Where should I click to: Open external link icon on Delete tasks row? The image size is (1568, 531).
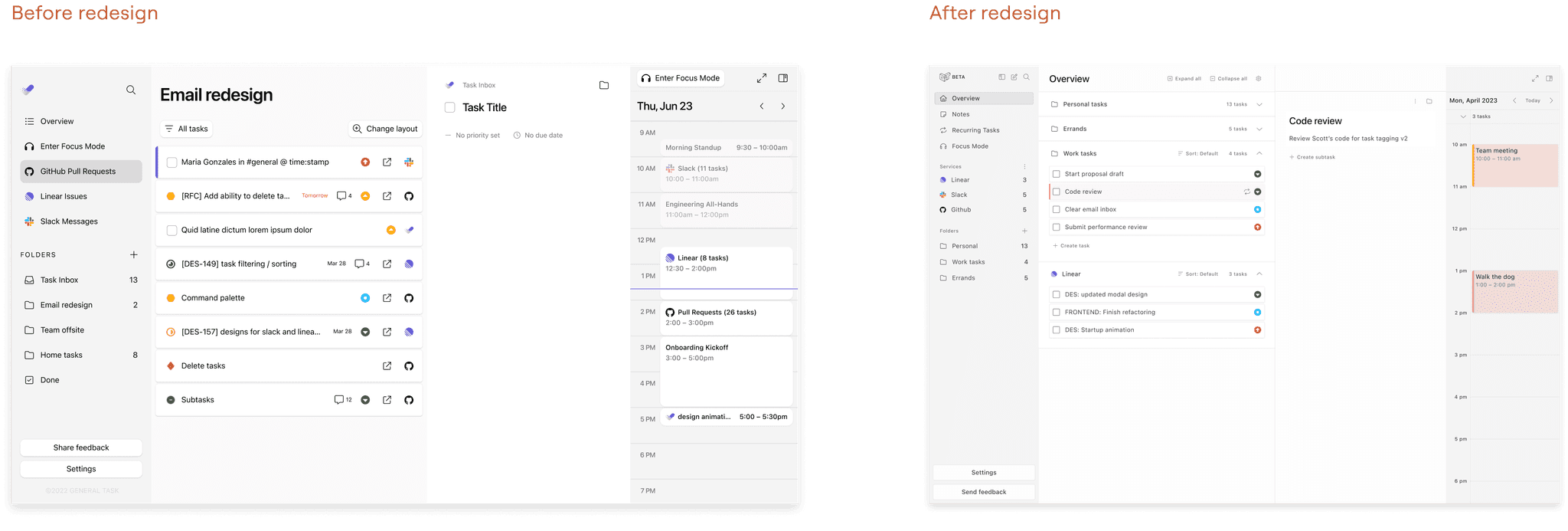point(387,366)
